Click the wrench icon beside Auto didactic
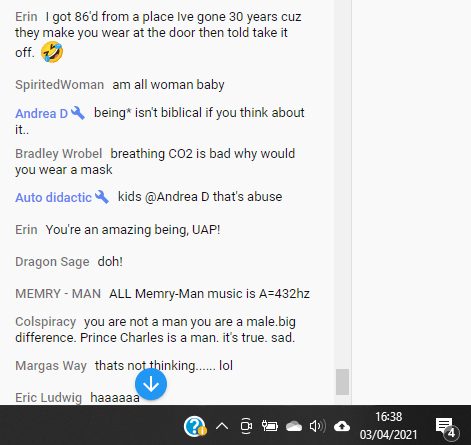 pyautogui.click(x=102, y=197)
